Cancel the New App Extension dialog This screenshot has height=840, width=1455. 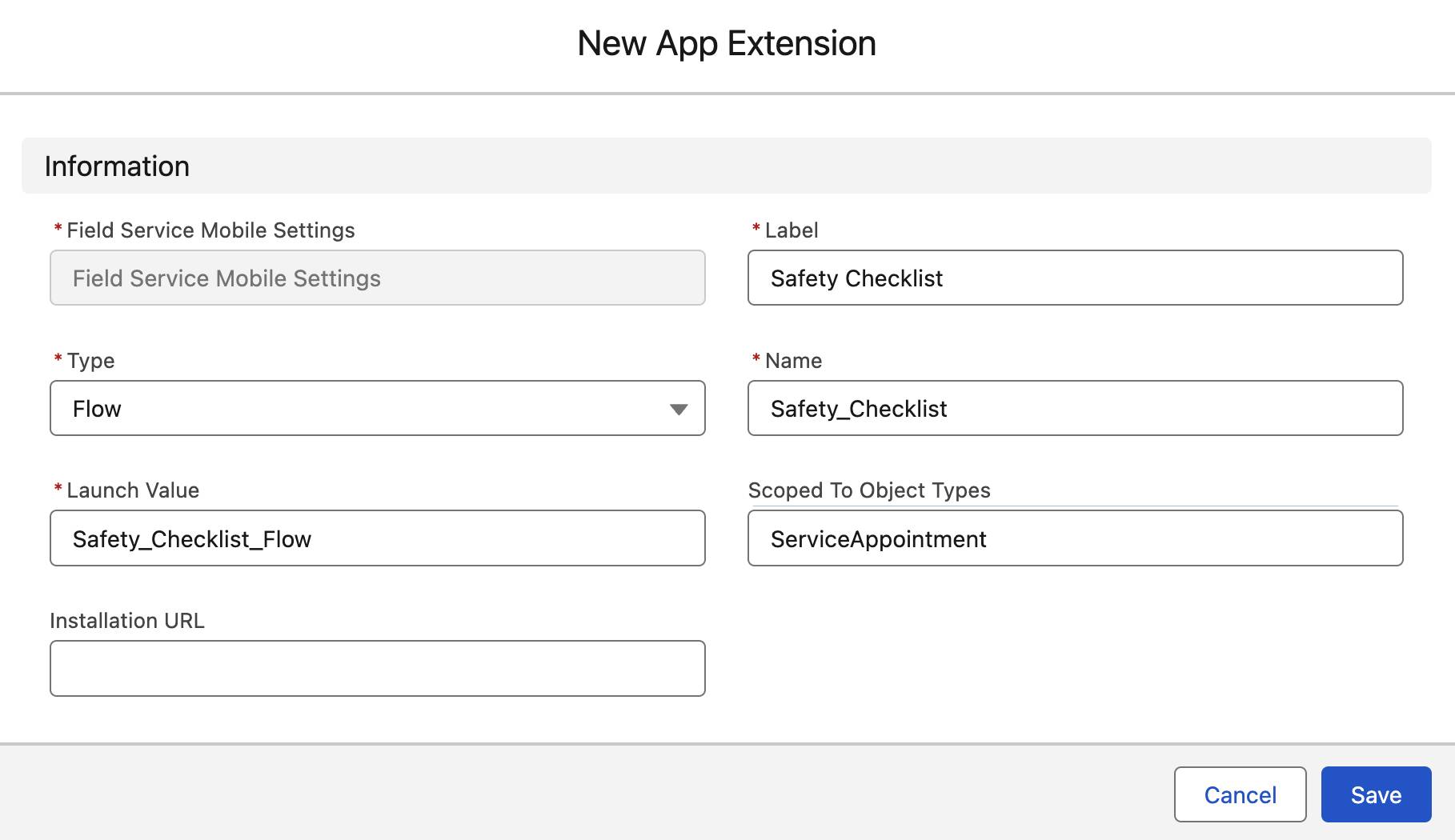point(1240,794)
